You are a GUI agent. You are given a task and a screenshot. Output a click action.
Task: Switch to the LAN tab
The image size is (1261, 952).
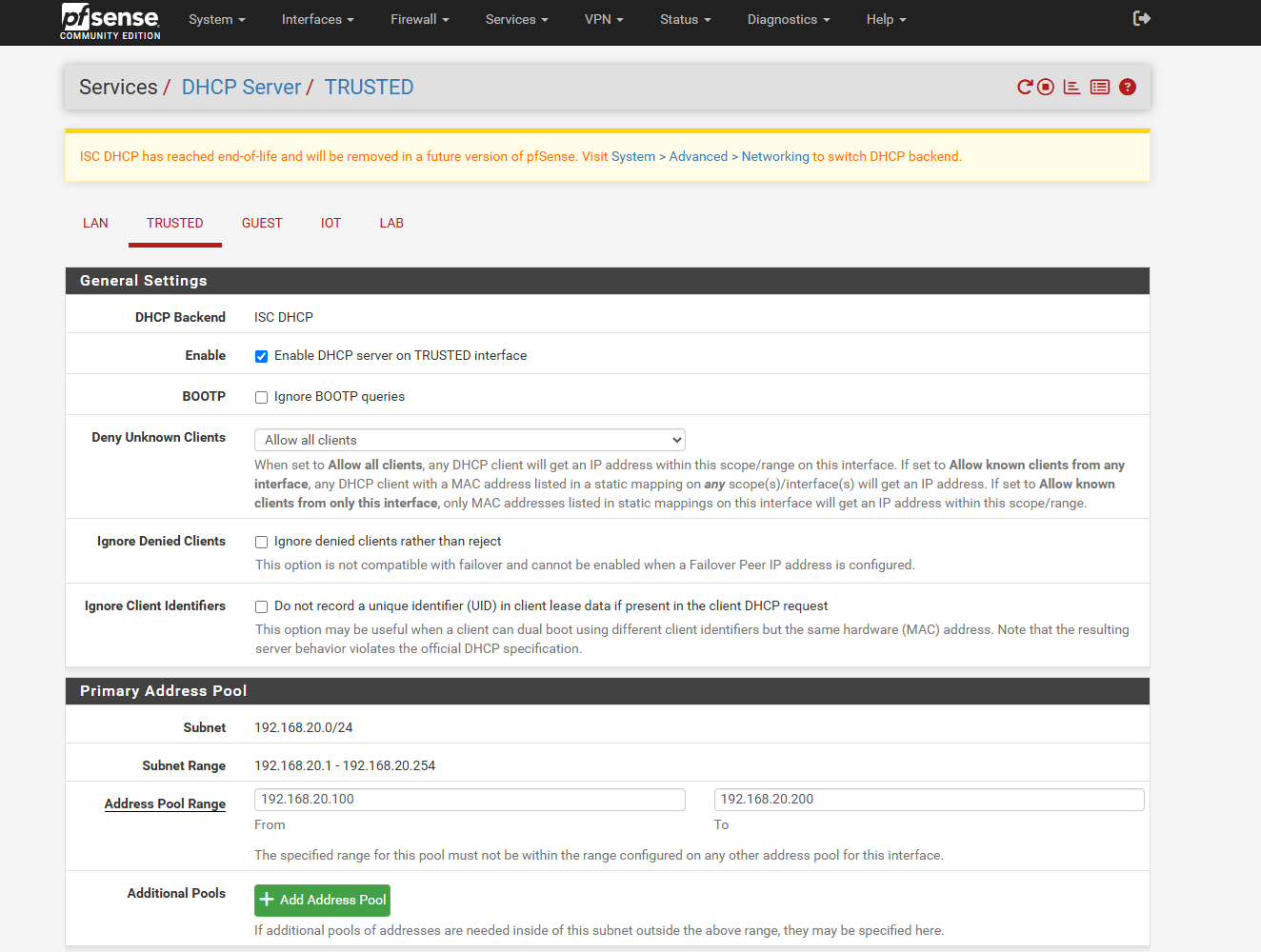[x=95, y=223]
